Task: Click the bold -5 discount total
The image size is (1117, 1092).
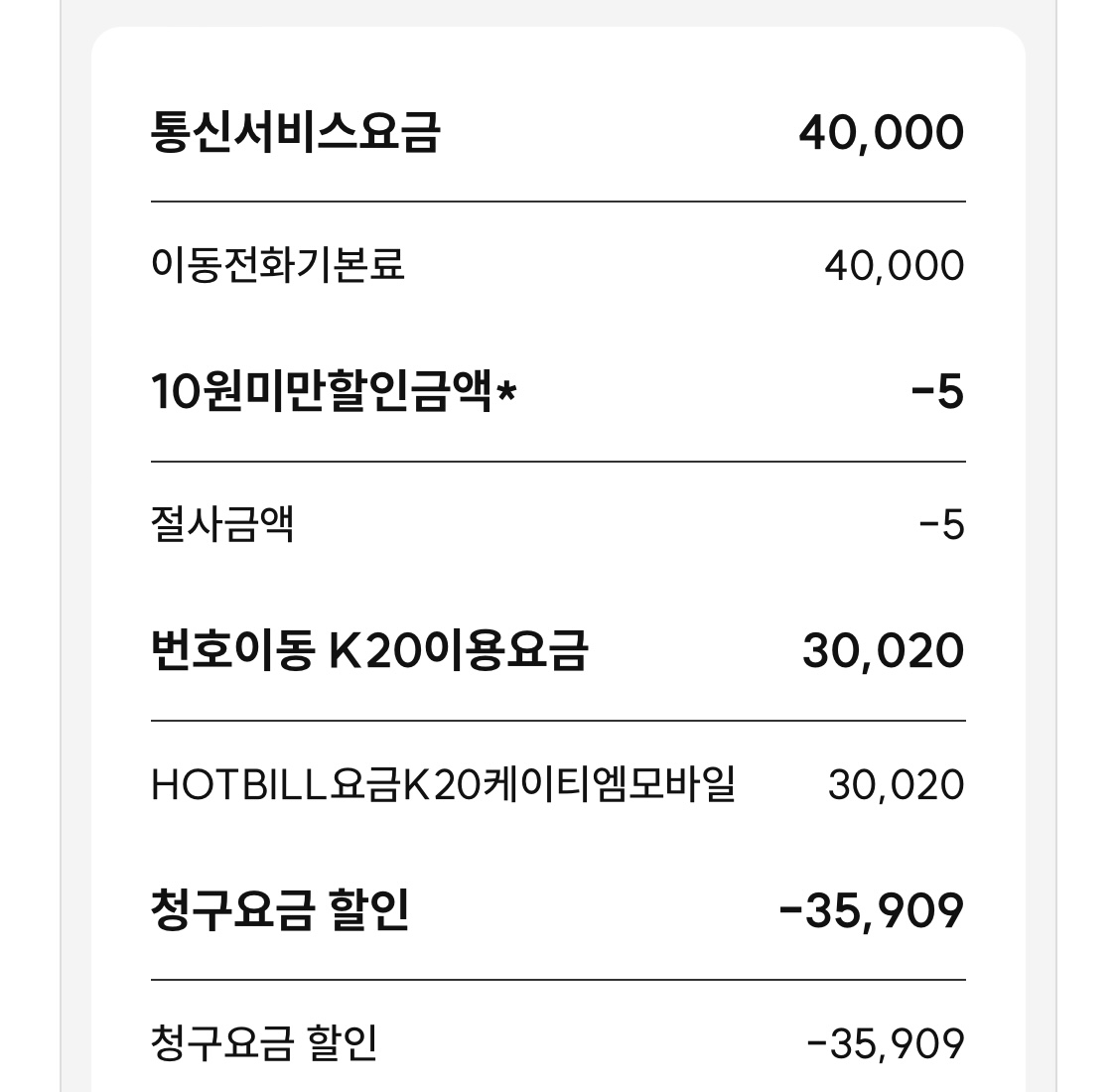Action: pos(937,392)
